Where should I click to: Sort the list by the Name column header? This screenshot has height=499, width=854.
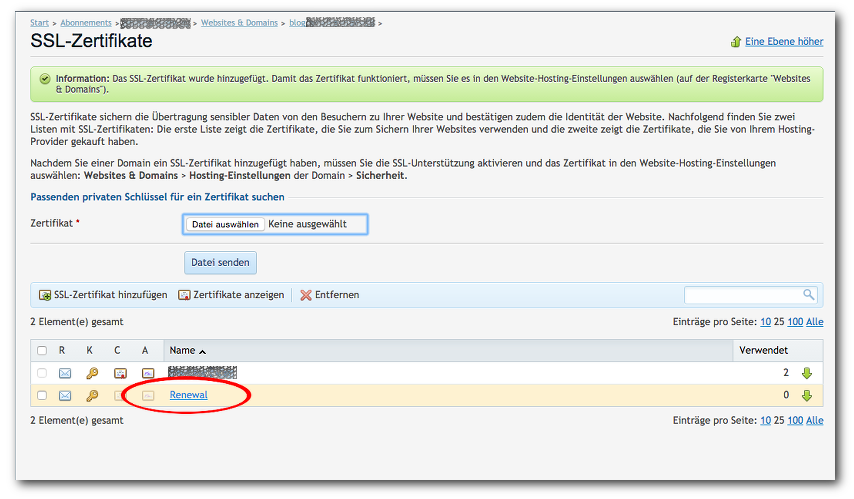182,351
